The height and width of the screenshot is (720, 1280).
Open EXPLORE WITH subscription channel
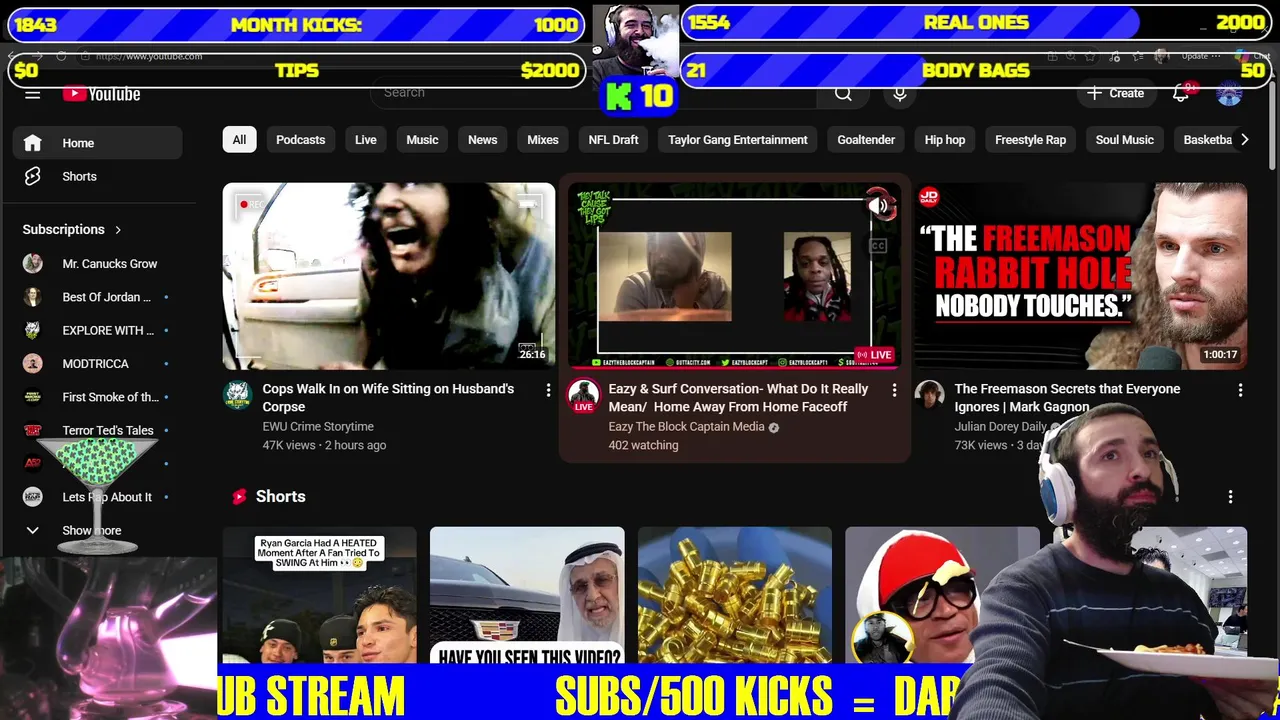pos(97,330)
